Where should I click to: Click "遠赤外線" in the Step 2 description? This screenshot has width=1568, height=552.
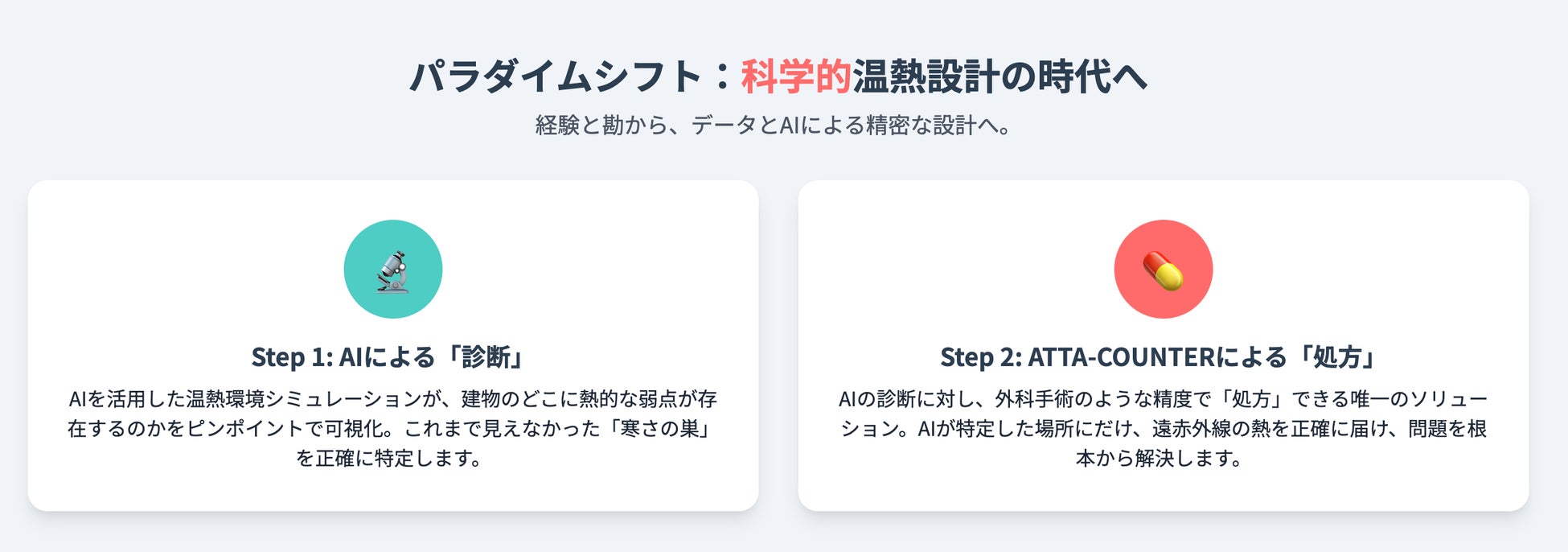(x=1188, y=429)
